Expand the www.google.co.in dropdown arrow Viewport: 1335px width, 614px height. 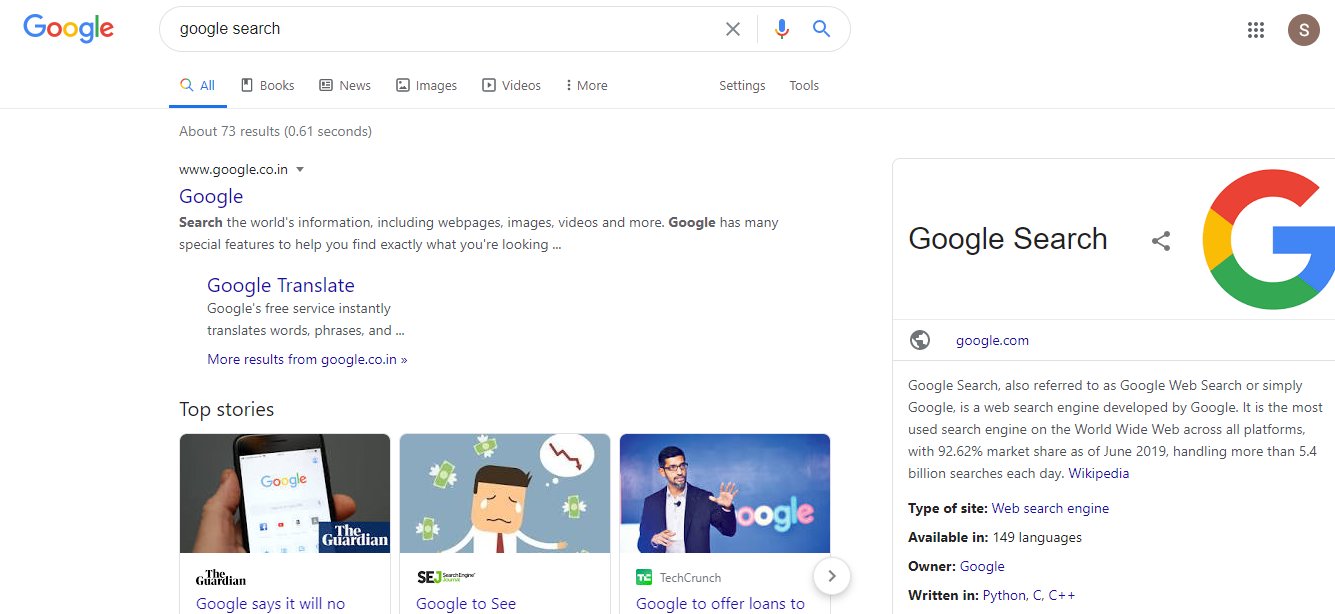click(x=300, y=170)
